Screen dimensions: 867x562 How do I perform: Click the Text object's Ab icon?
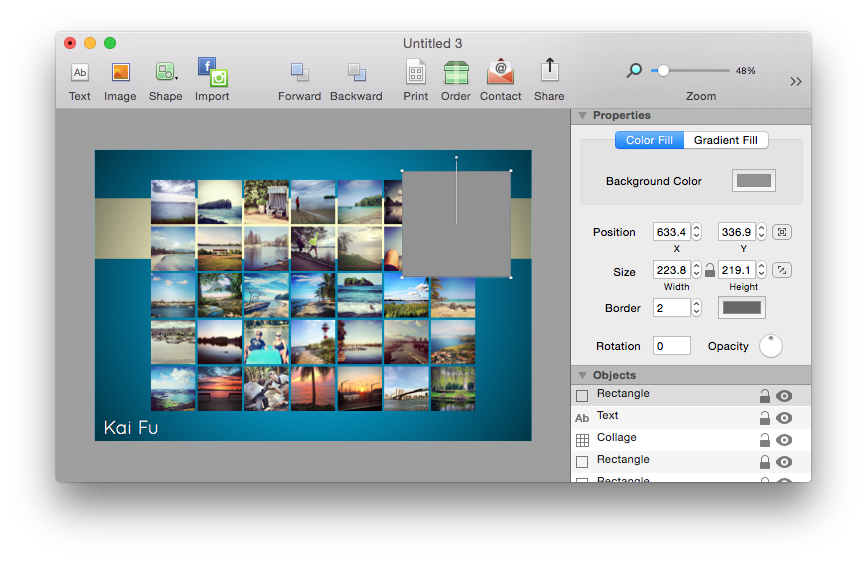point(582,418)
